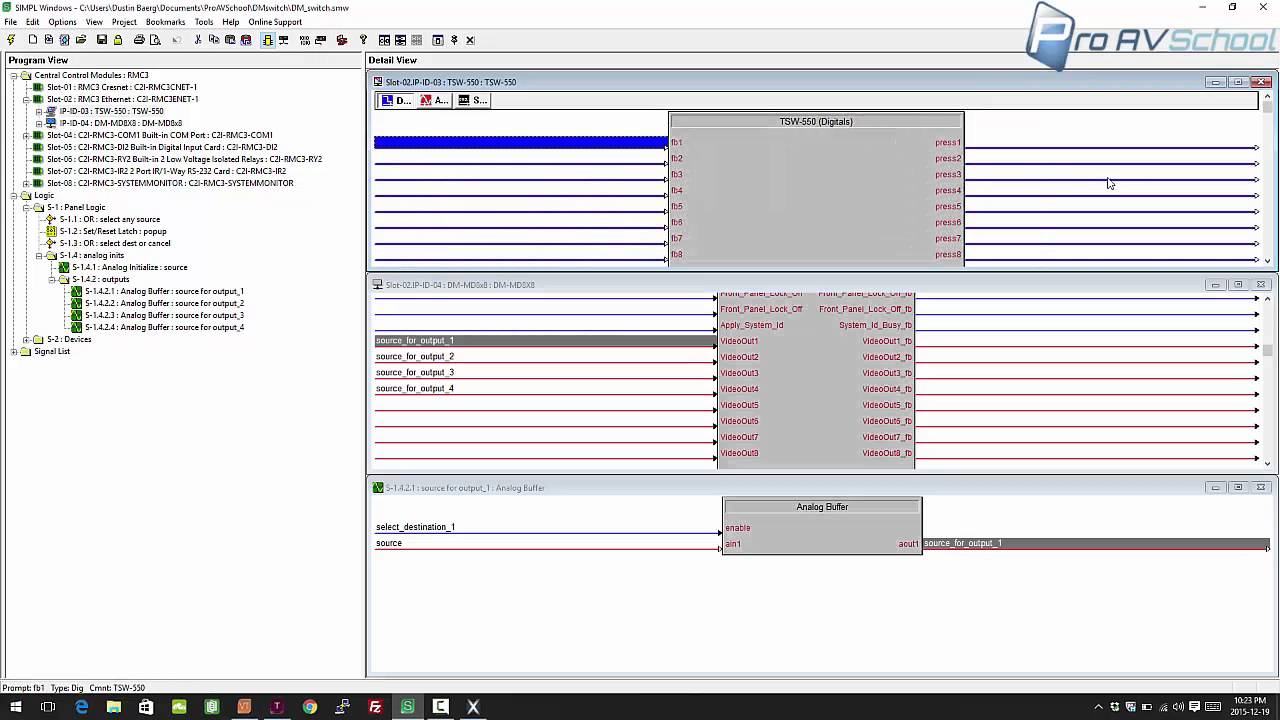This screenshot has height=720, width=1280.
Task: Open the Online Support menu
Action: coord(275,22)
